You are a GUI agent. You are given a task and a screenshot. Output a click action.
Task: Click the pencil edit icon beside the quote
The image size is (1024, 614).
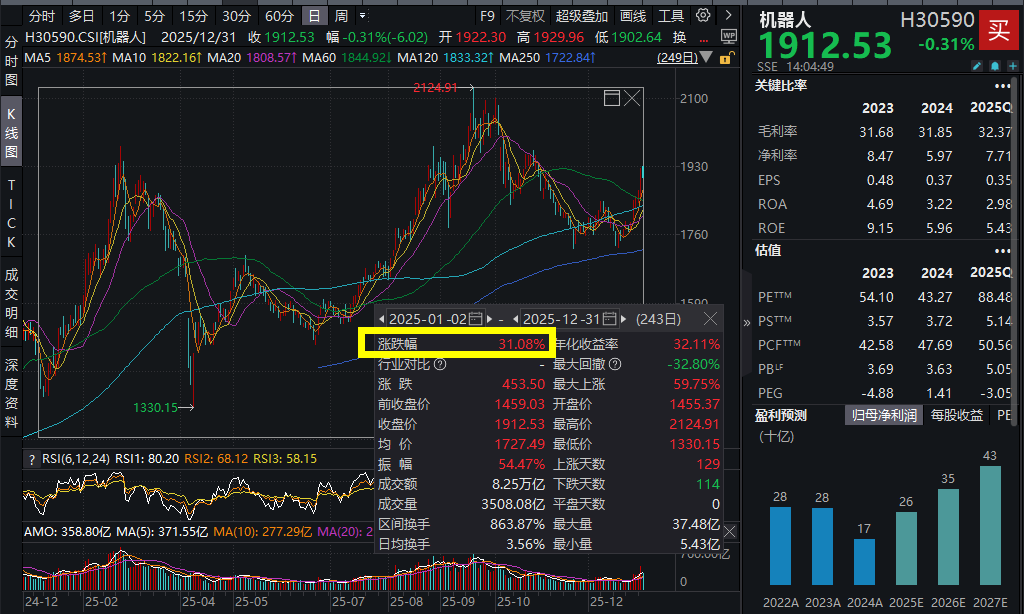tap(977, 66)
